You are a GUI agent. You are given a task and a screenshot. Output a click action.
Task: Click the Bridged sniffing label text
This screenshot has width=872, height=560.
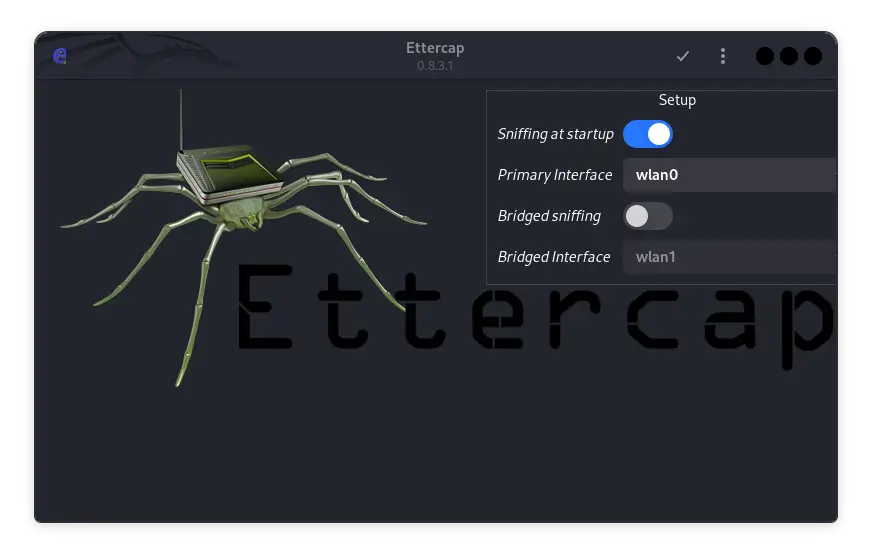pos(549,216)
